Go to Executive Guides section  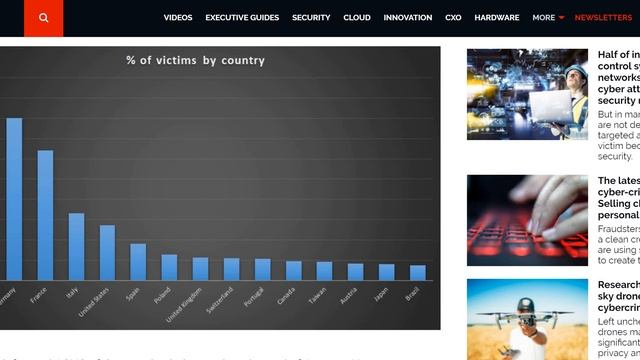click(x=242, y=18)
